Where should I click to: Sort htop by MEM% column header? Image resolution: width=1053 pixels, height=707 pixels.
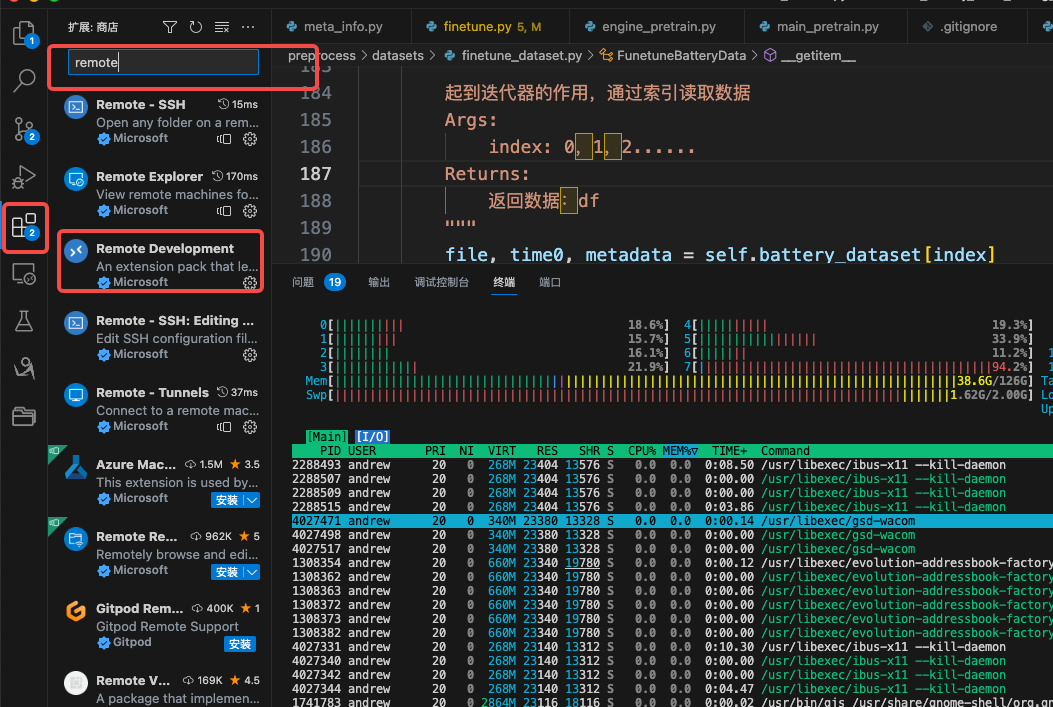point(680,451)
